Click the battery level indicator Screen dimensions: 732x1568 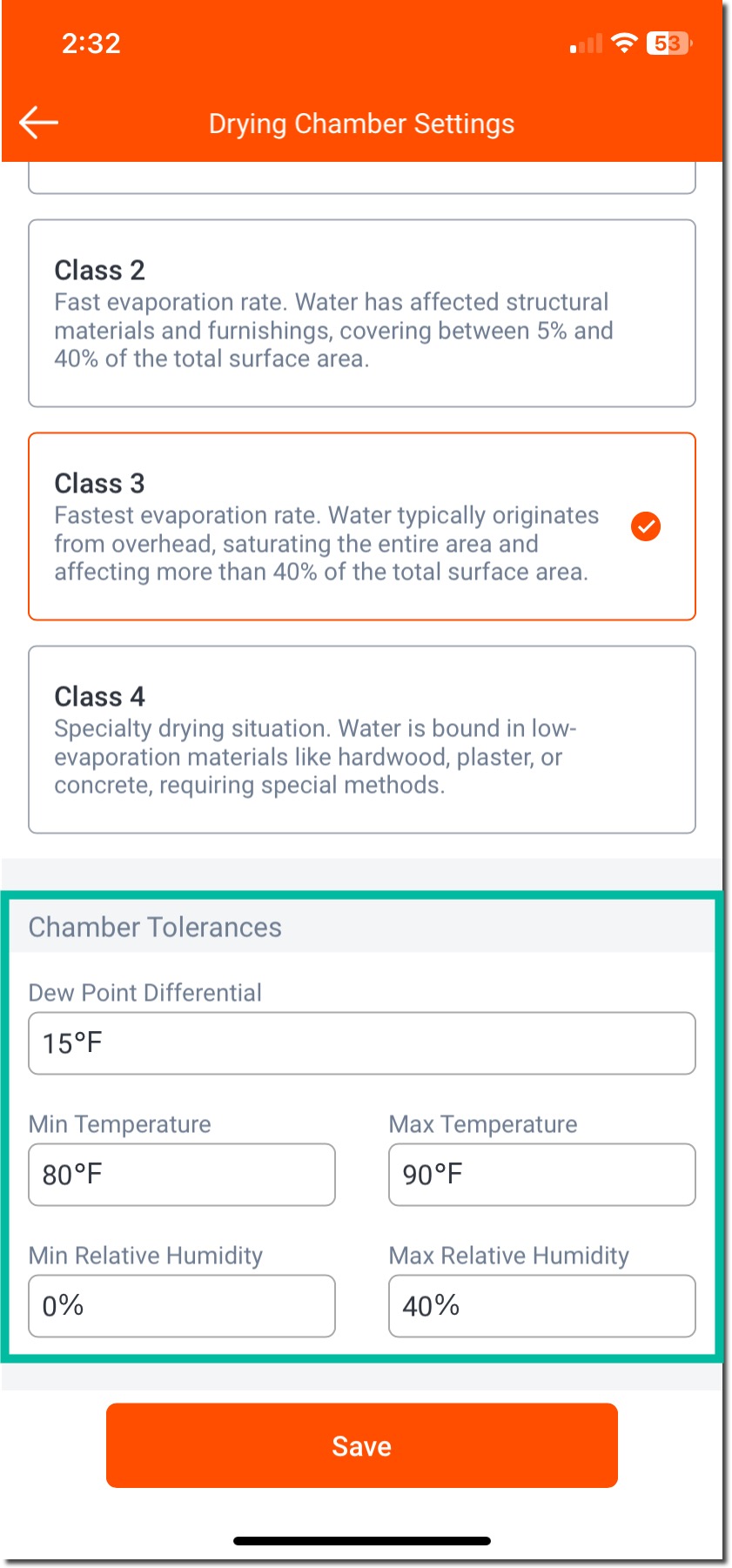[x=668, y=43]
